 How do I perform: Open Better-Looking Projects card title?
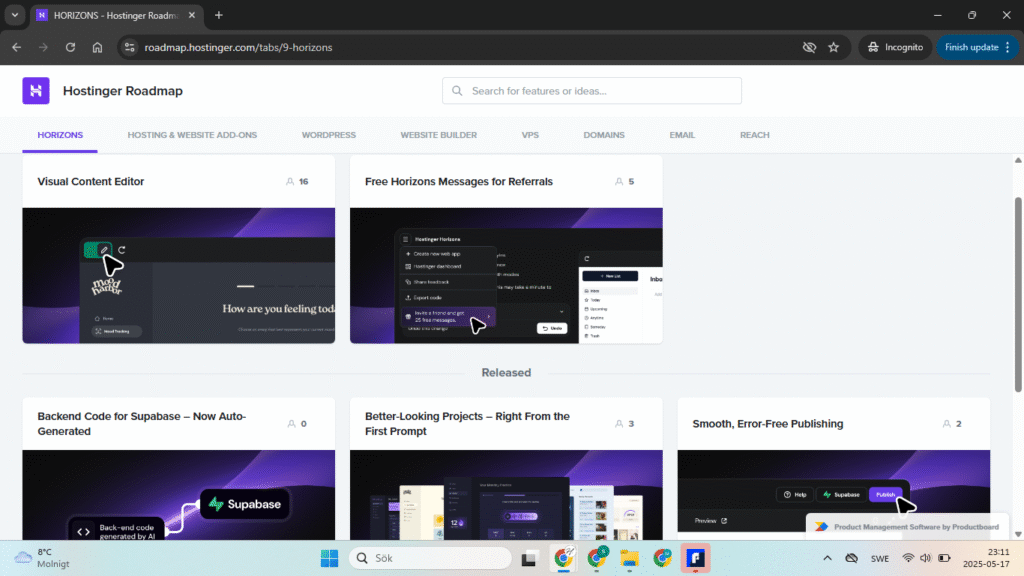468,424
